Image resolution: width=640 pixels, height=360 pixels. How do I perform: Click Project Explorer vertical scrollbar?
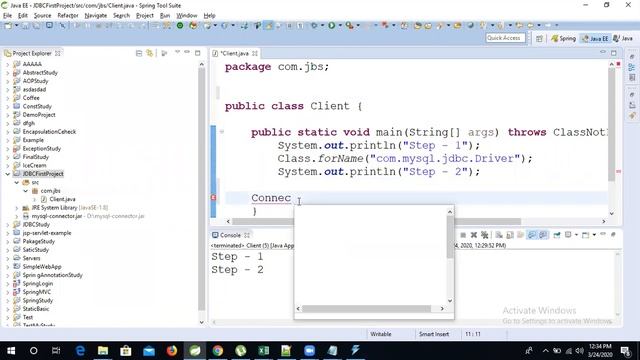pos(201,188)
